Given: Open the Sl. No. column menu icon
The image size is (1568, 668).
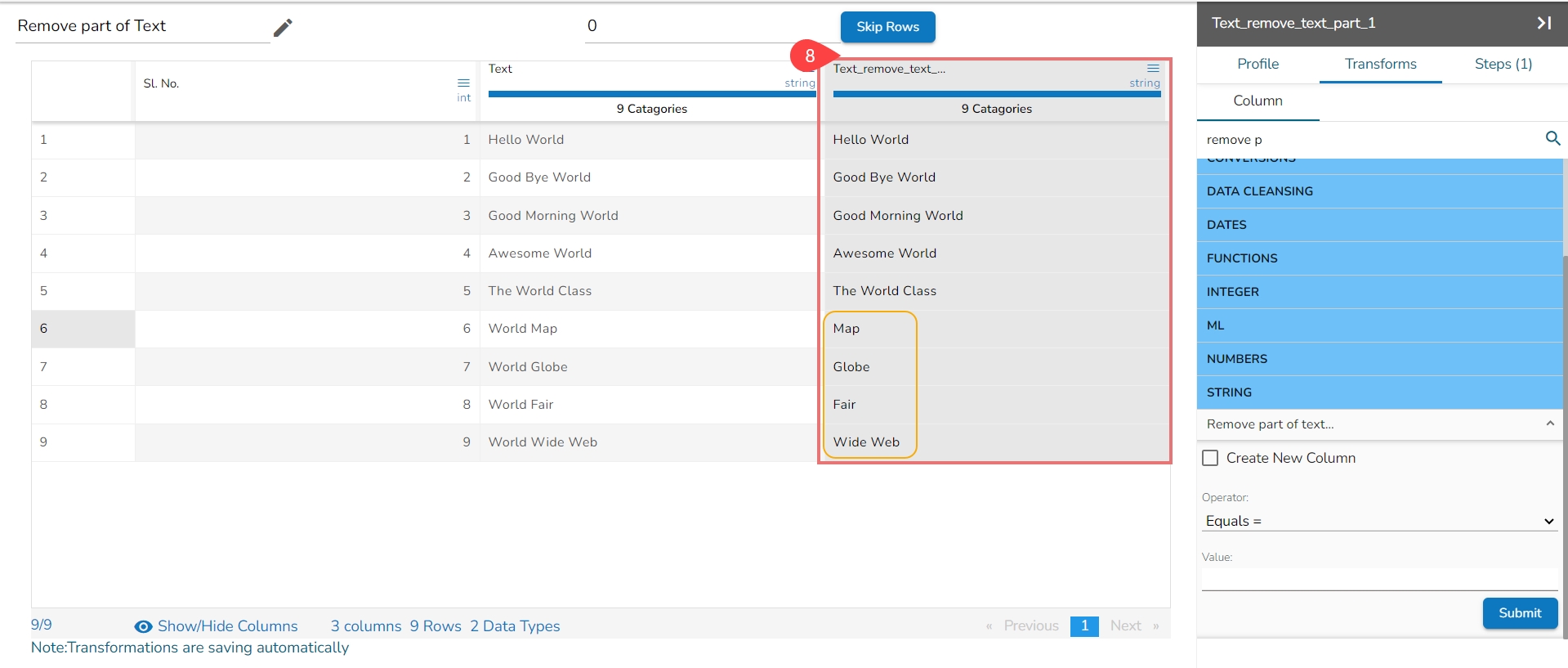Looking at the screenshot, I should point(463,83).
